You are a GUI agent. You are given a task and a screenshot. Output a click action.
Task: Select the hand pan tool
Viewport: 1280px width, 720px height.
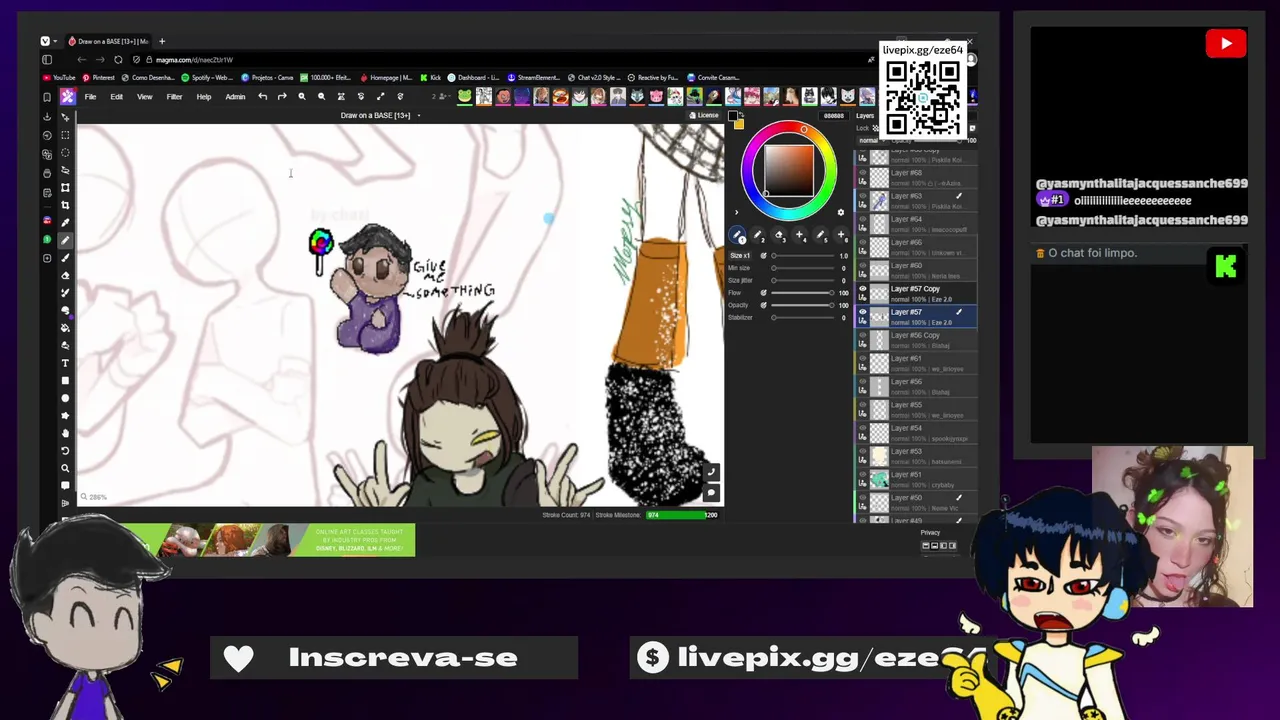coord(66,433)
